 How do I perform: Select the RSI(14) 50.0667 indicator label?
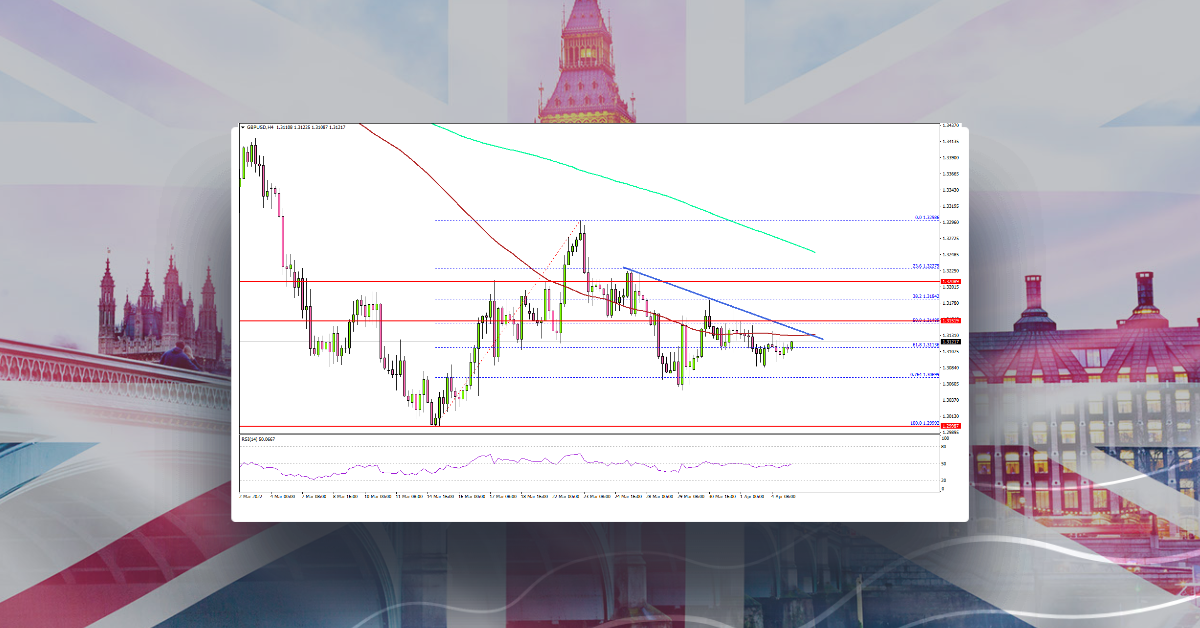tap(257, 439)
